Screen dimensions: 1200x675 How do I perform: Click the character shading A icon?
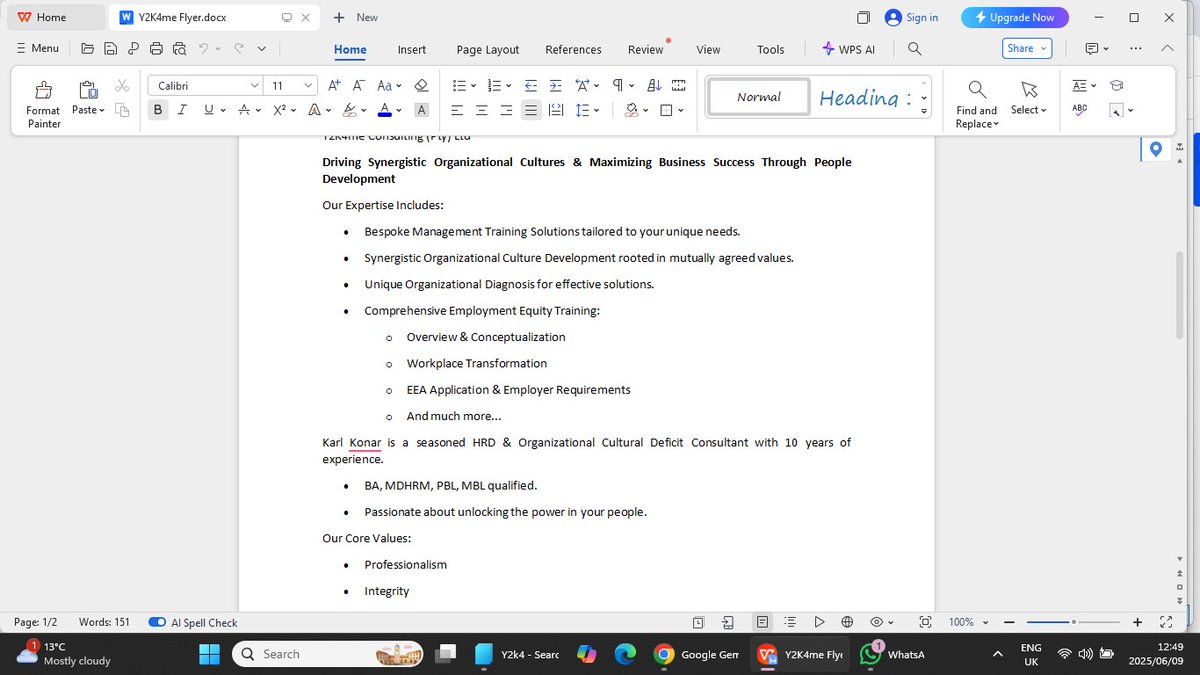[421, 110]
